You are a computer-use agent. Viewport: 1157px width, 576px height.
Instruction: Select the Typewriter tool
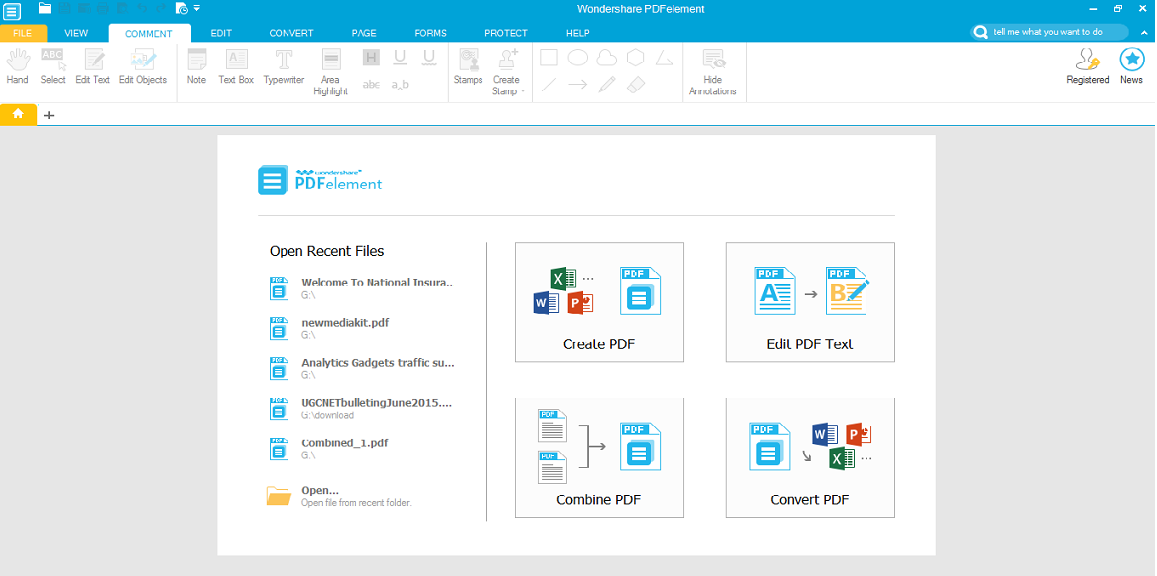pyautogui.click(x=283, y=67)
